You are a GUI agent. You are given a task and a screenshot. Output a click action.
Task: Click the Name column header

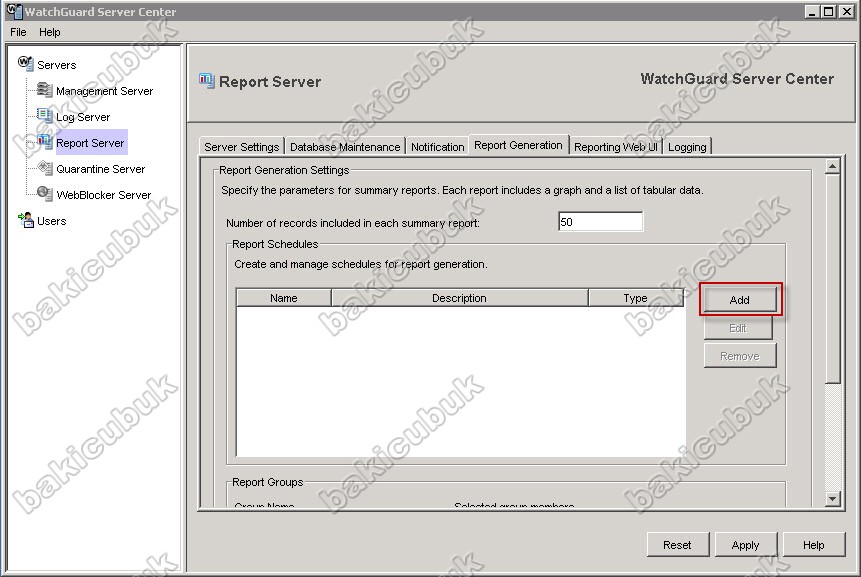(283, 298)
